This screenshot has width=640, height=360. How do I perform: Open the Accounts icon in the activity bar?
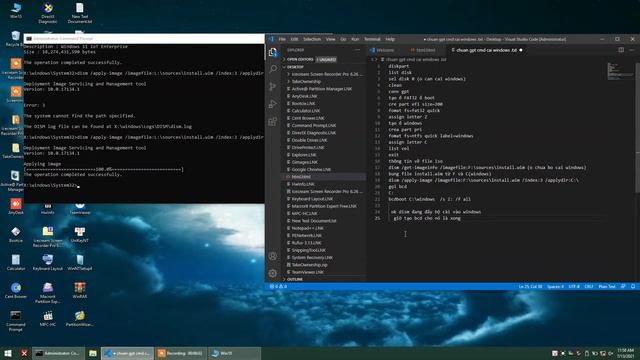pos(273,256)
